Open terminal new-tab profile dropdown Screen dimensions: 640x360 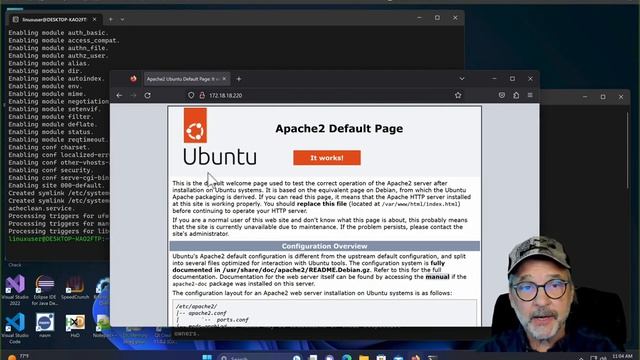[x=122, y=19]
